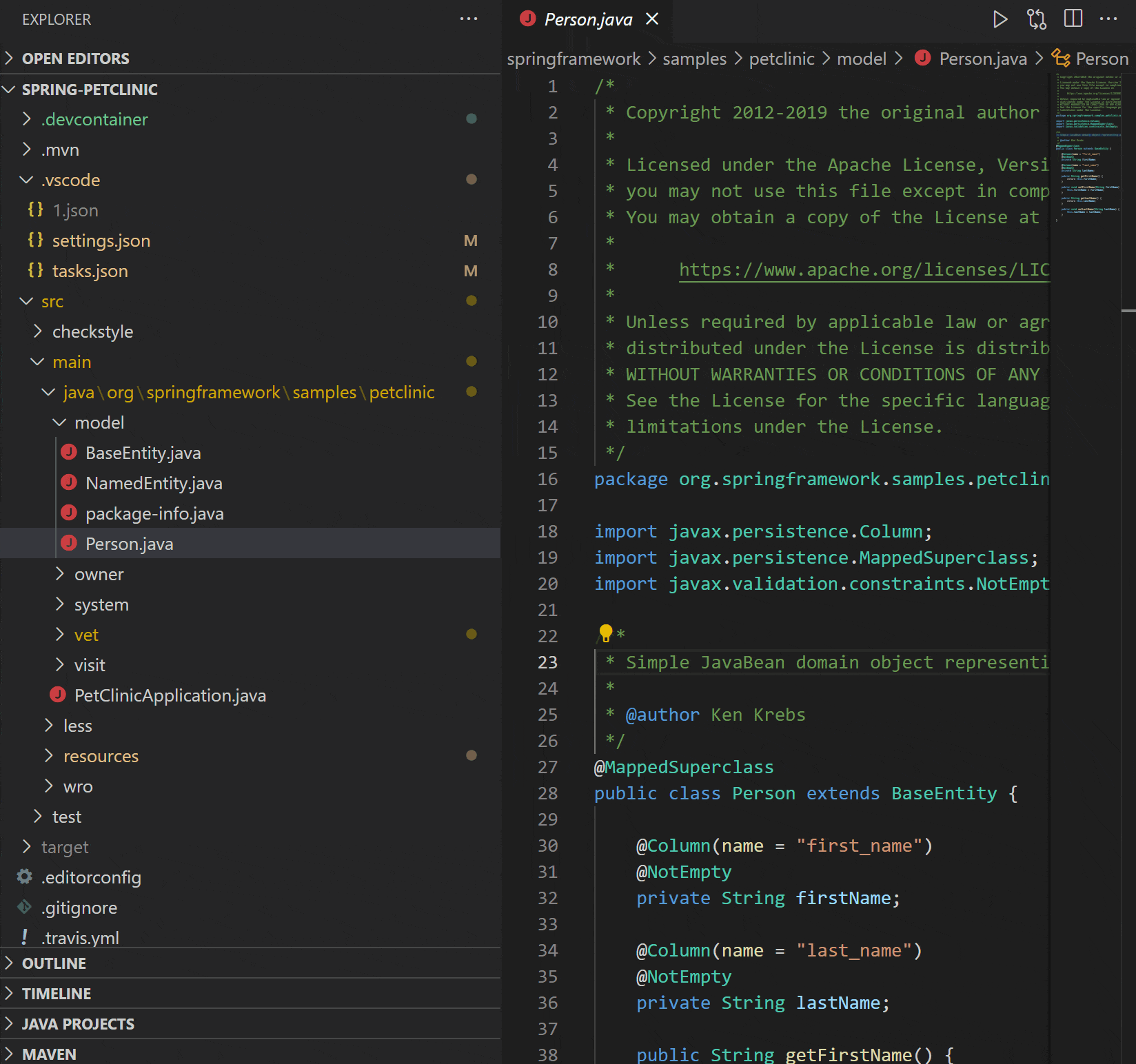The height and width of the screenshot is (1064, 1136).
Task: Click the yellow dot beside vet folder
Action: pyautogui.click(x=471, y=634)
